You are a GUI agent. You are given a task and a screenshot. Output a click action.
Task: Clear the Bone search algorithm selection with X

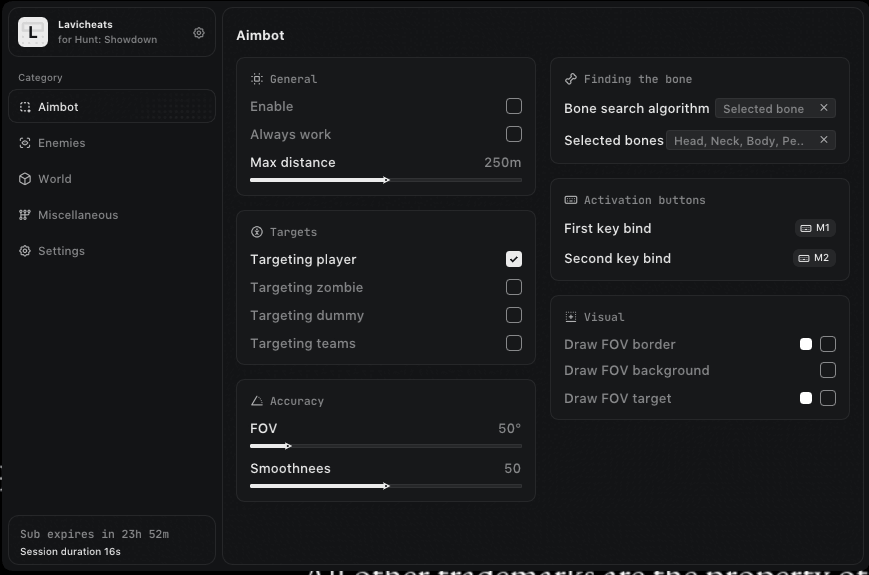[x=824, y=108]
